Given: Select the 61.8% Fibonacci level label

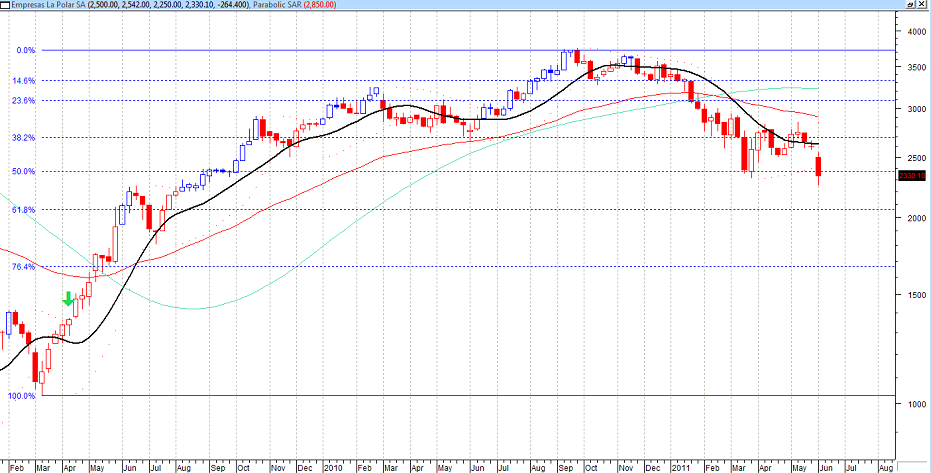Looking at the screenshot, I should 24,210.
